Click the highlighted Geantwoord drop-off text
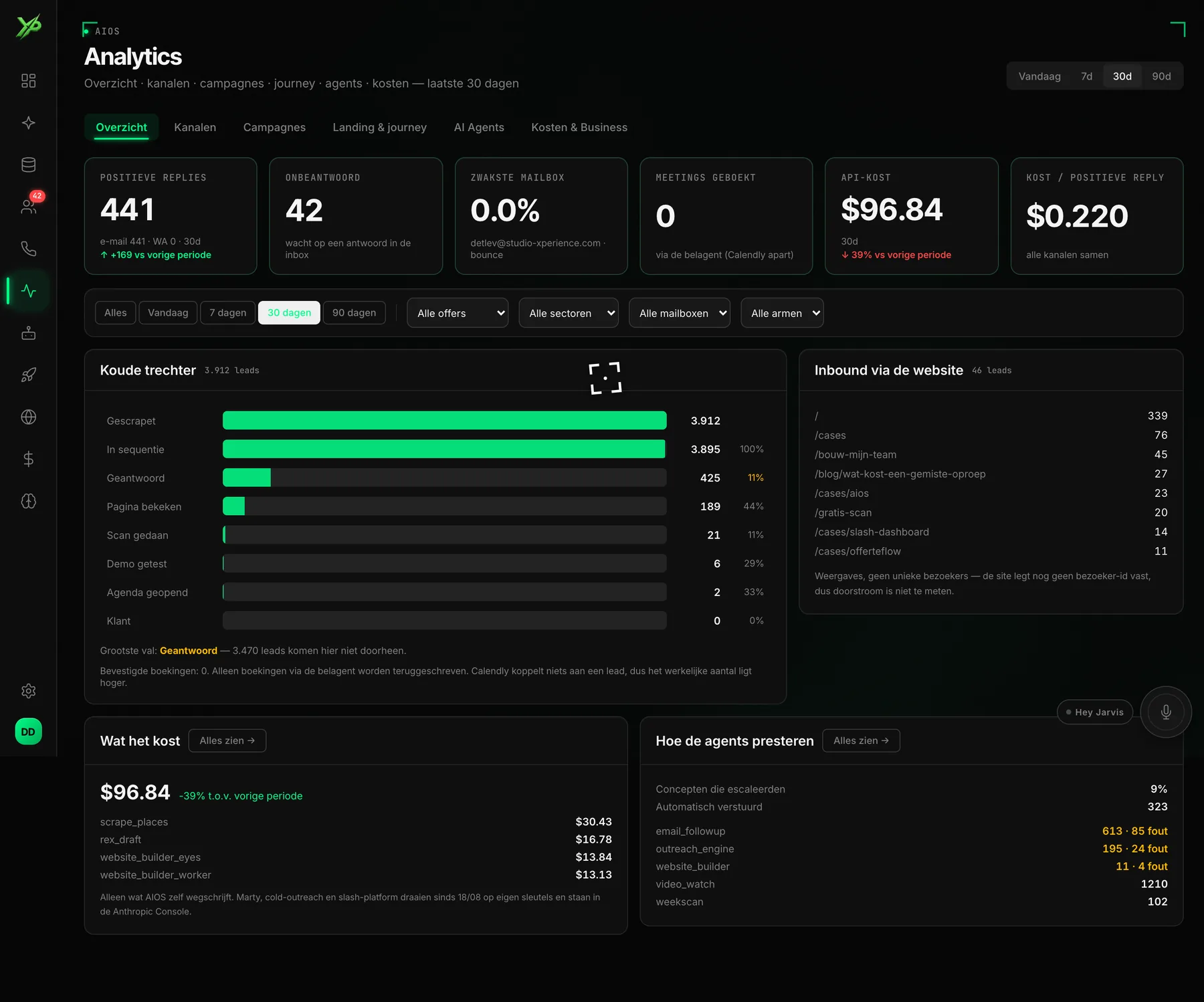The image size is (1204, 1002). (189, 651)
